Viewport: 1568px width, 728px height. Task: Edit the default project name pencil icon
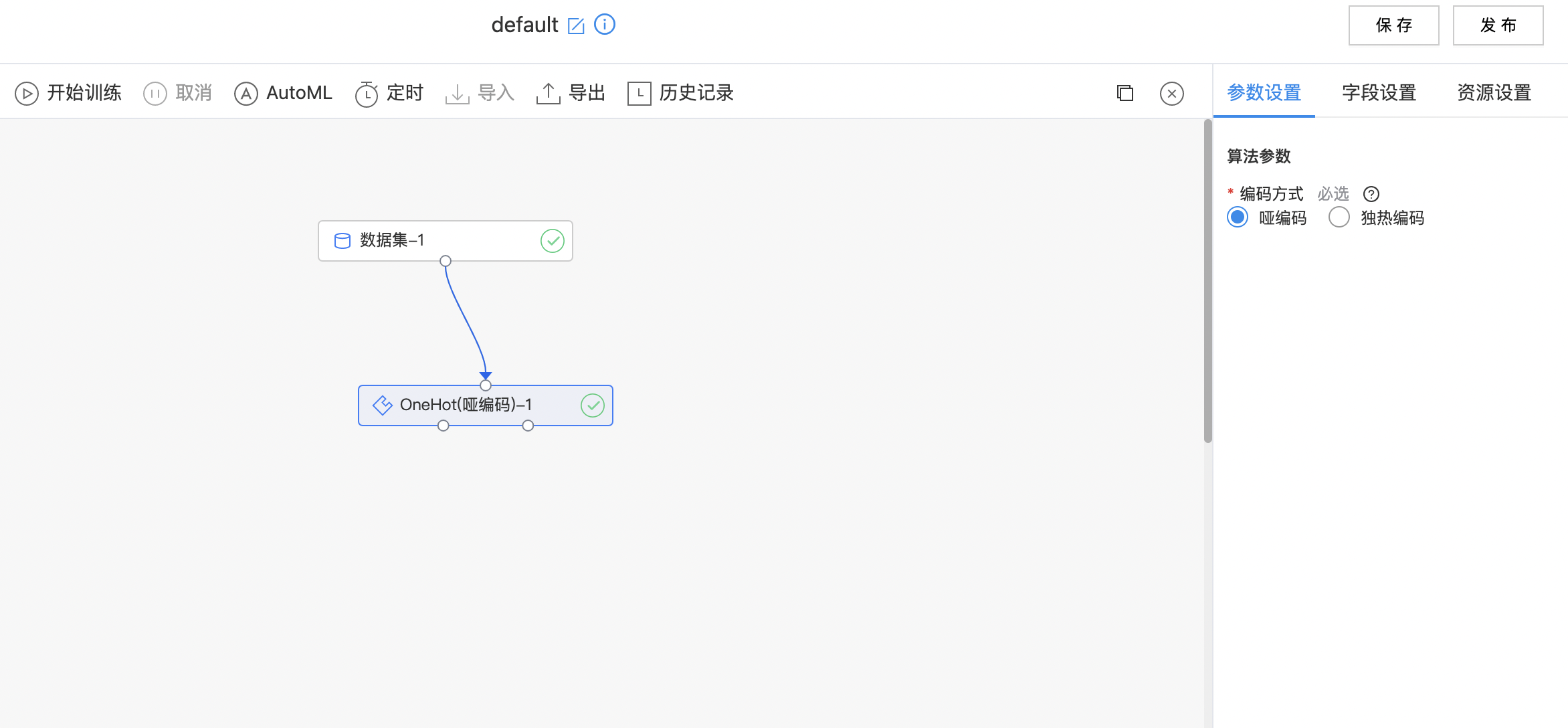[576, 26]
